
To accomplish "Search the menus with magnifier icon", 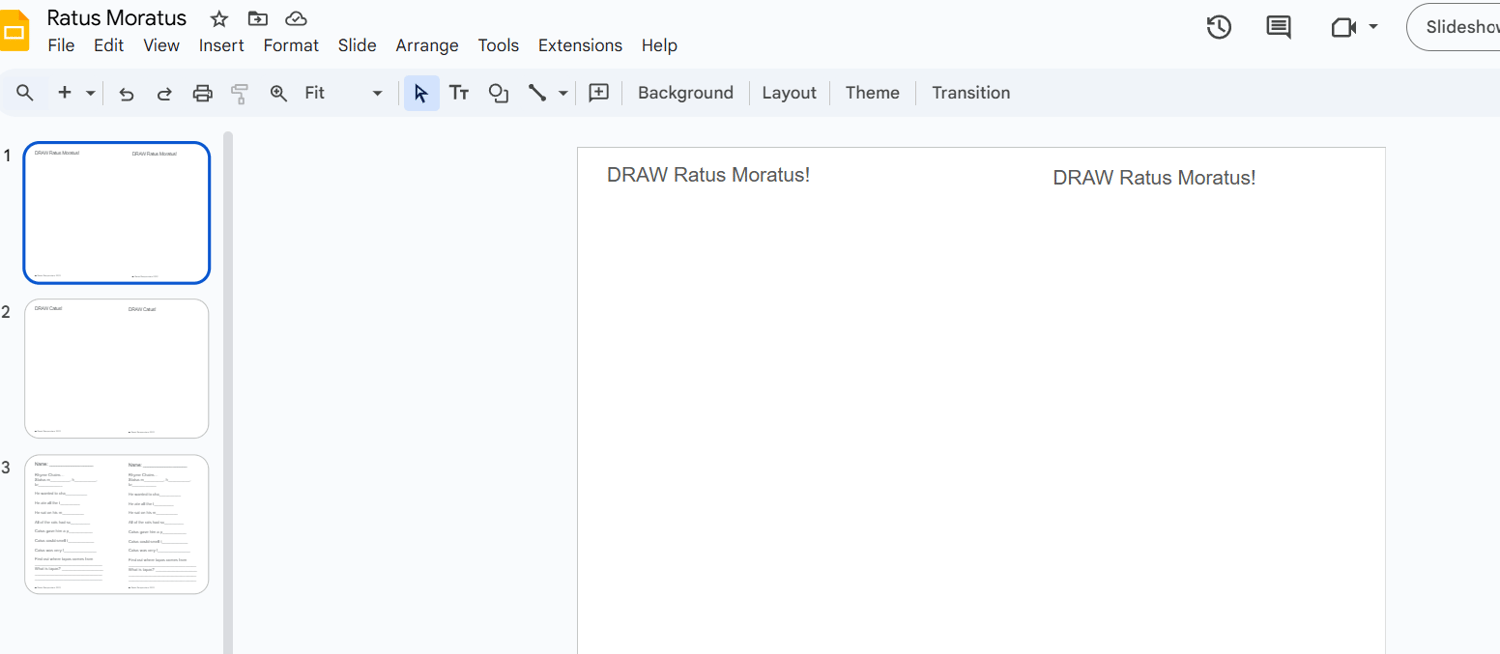I will (25, 93).
